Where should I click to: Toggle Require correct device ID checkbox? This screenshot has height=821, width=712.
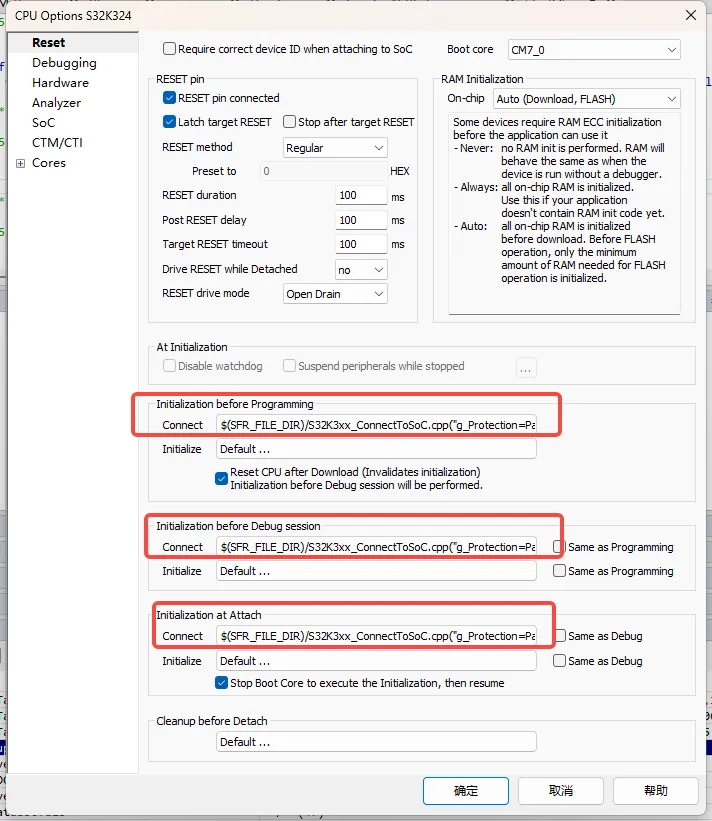[x=169, y=49]
